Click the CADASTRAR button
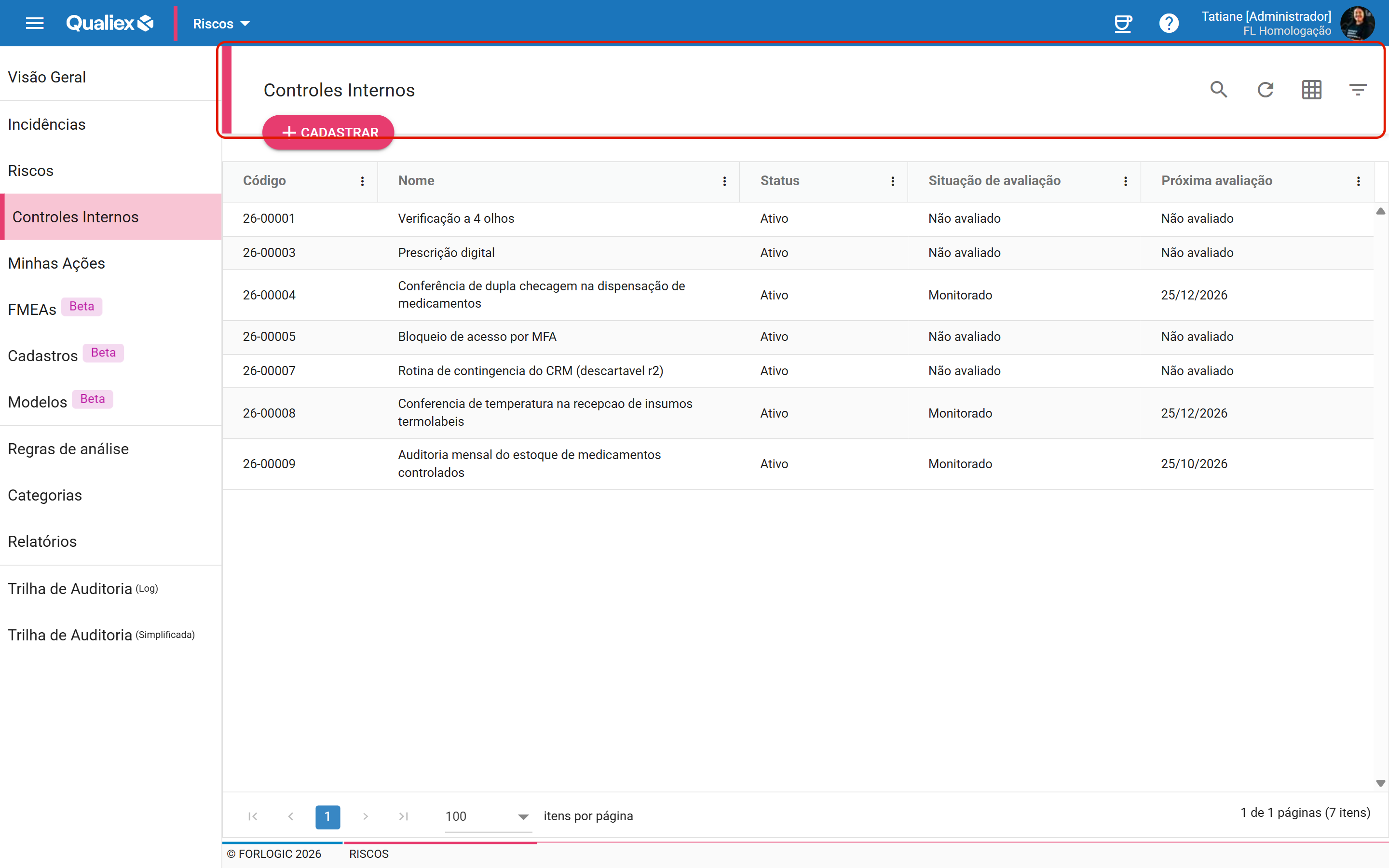The image size is (1389, 868). [x=328, y=132]
